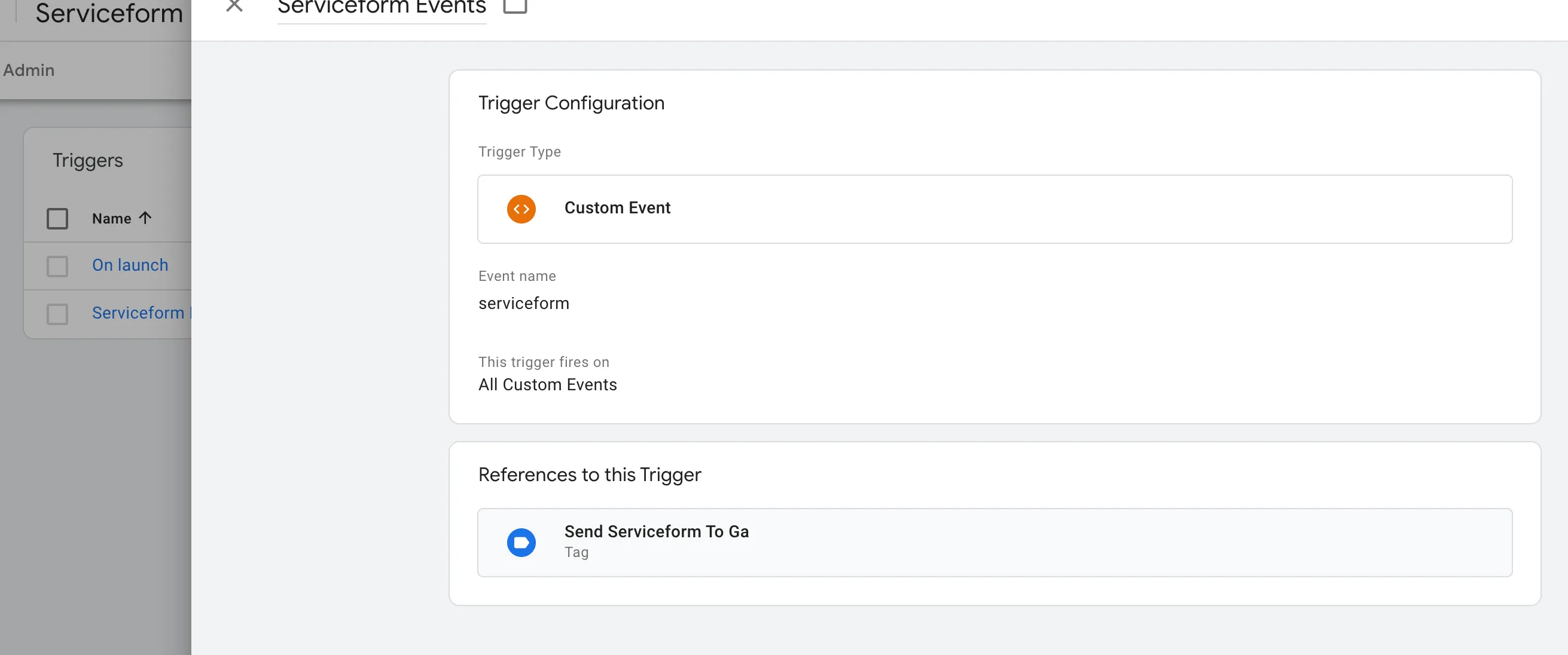Click the blue tag icon for Send Serviceform To Ga

pyautogui.click(x=521, y=542)
